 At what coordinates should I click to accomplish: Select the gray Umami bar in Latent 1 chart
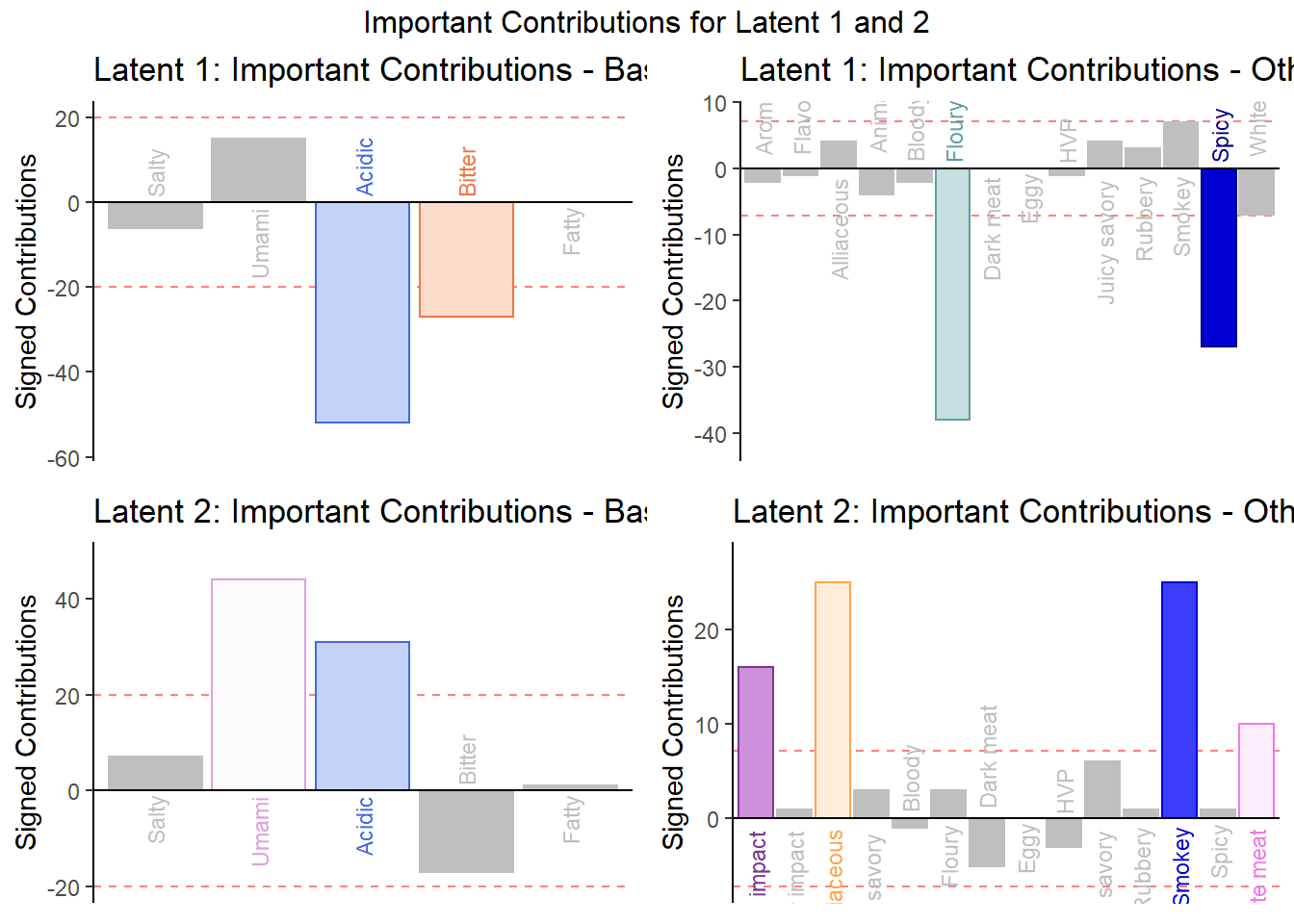click(258, 170)
